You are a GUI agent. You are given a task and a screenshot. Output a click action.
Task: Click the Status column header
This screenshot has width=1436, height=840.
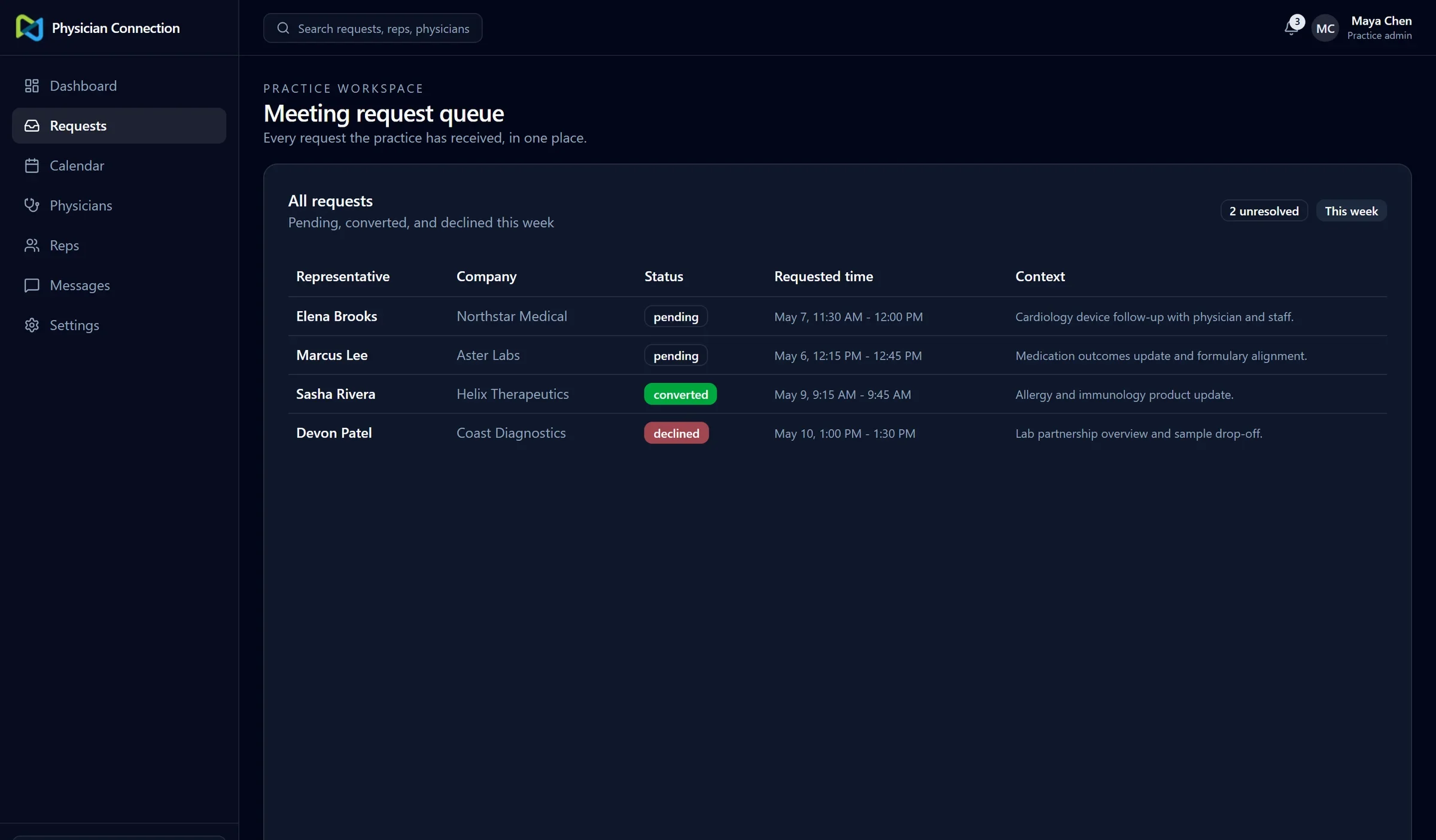pos(664,276)
